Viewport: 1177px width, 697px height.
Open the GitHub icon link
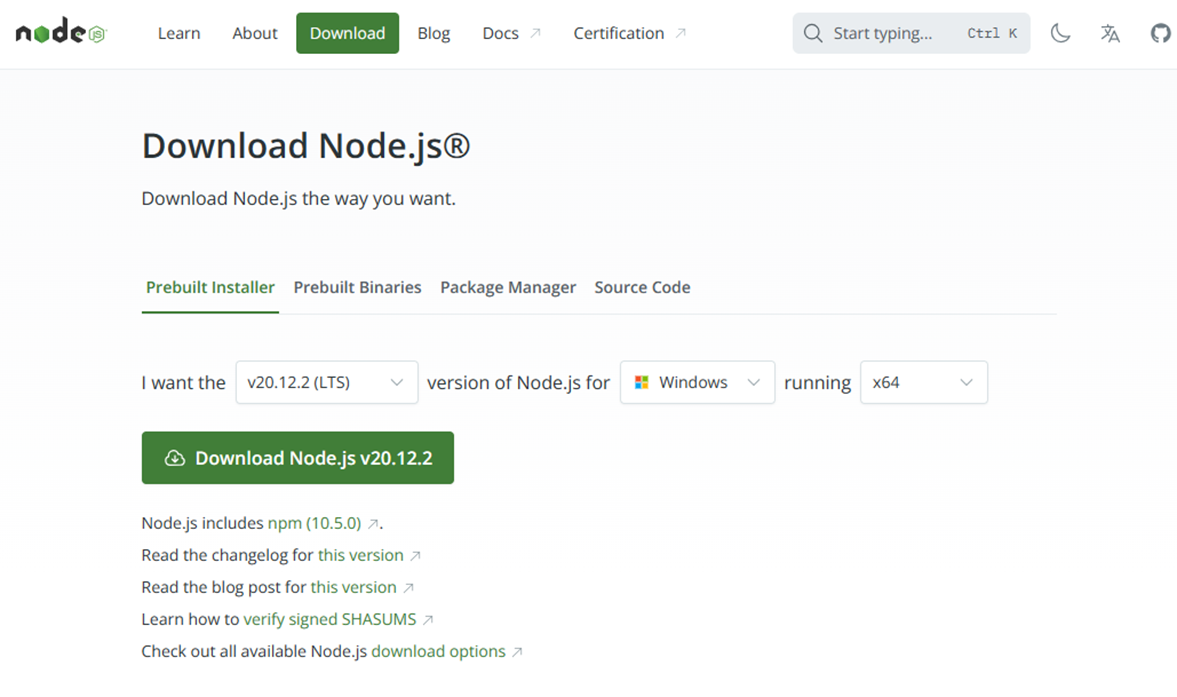(1160, 33)
